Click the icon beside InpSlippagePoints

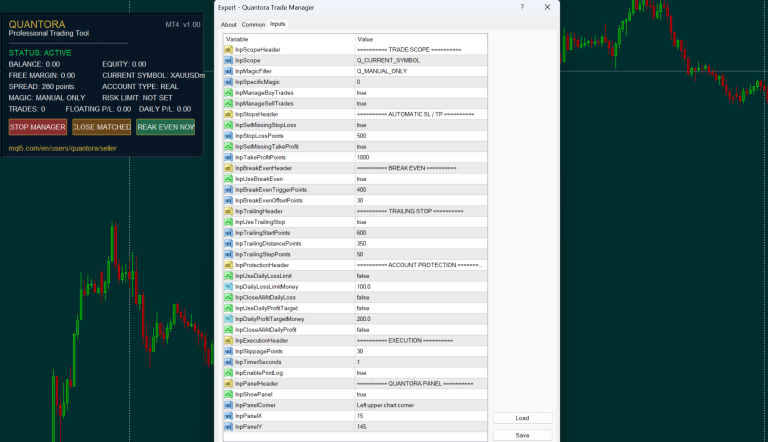pos(228,351)
